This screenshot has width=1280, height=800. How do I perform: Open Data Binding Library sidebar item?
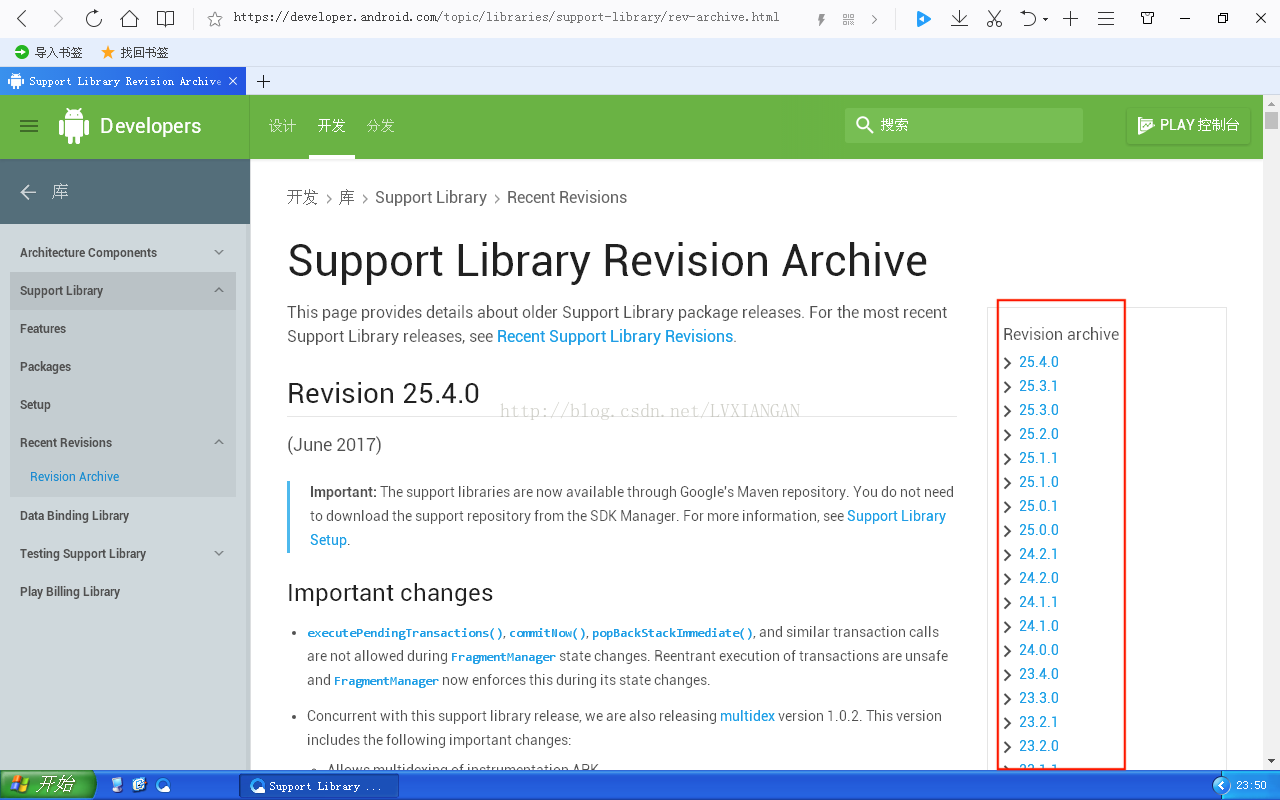coord(74,516)
